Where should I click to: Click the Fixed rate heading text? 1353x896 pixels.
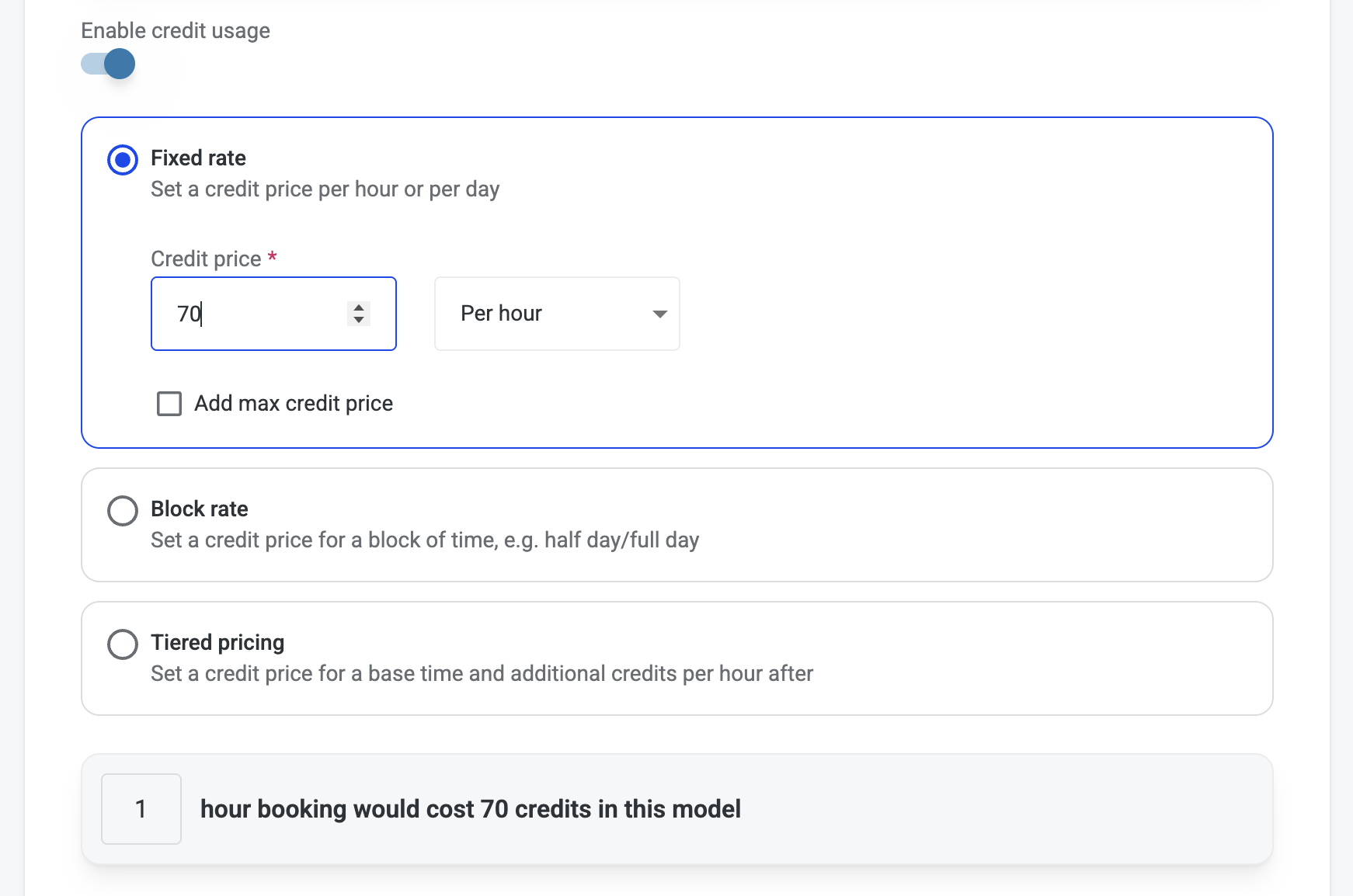pos(198,158)
